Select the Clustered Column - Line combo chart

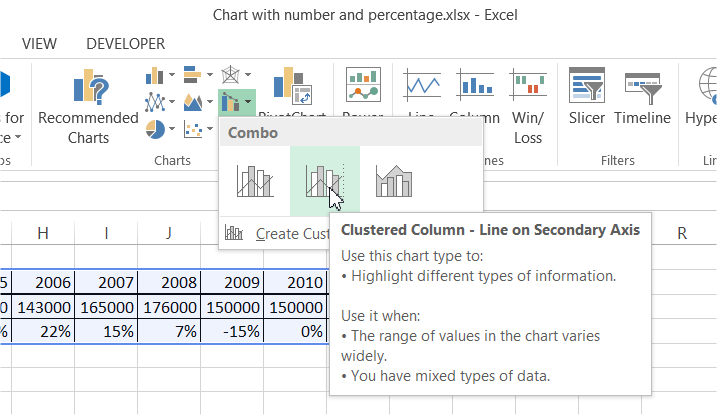(x=255, y=181)
